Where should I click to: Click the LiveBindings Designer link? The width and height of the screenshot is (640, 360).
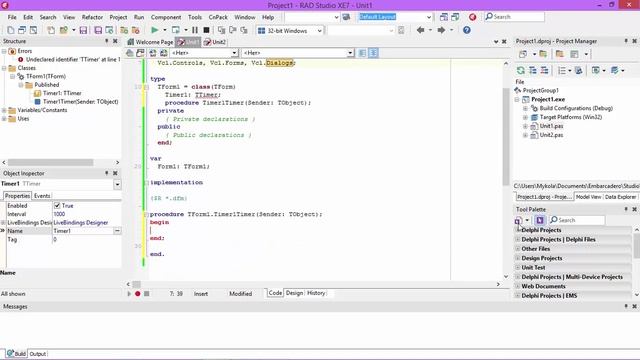(x=81, y=223)
